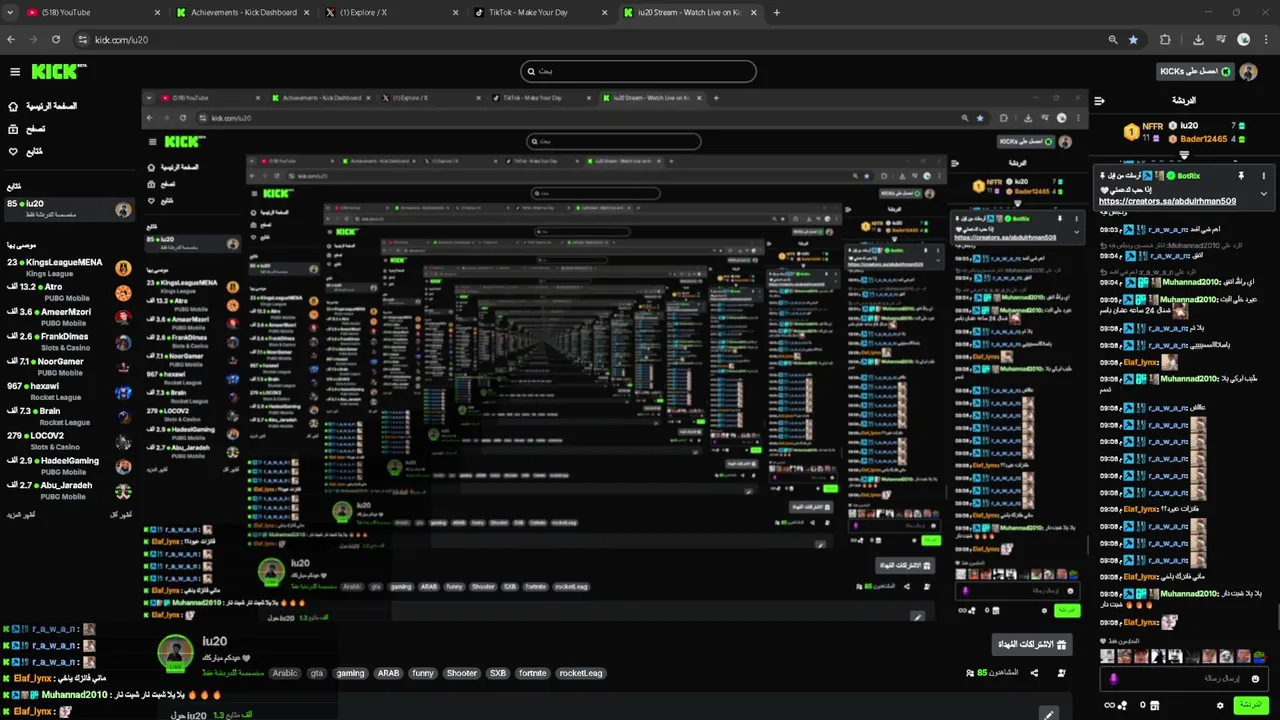Open the KingsLeagueMENA recommended channel
The width and height of the screenshot is (1280, 720).
pos(68,267)
